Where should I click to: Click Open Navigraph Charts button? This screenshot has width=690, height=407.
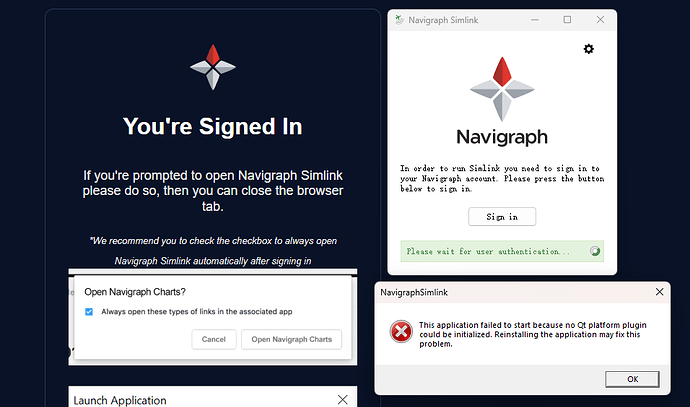coord(291,339)
